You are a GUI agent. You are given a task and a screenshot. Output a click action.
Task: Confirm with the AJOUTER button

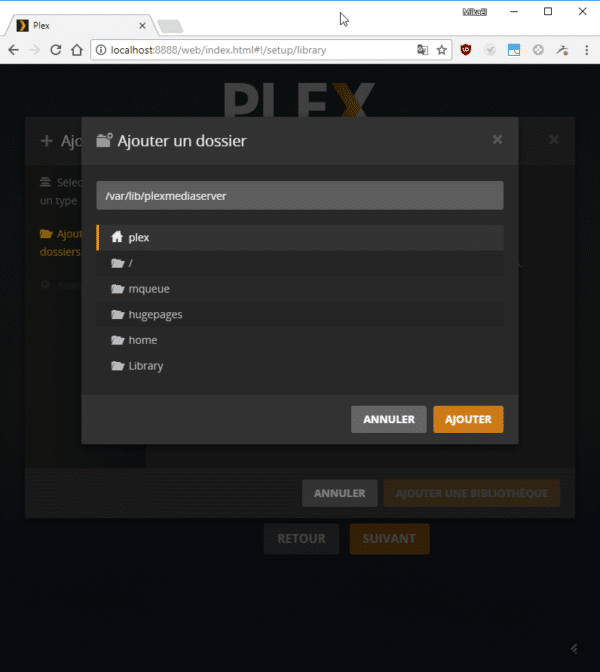(468, 419)
